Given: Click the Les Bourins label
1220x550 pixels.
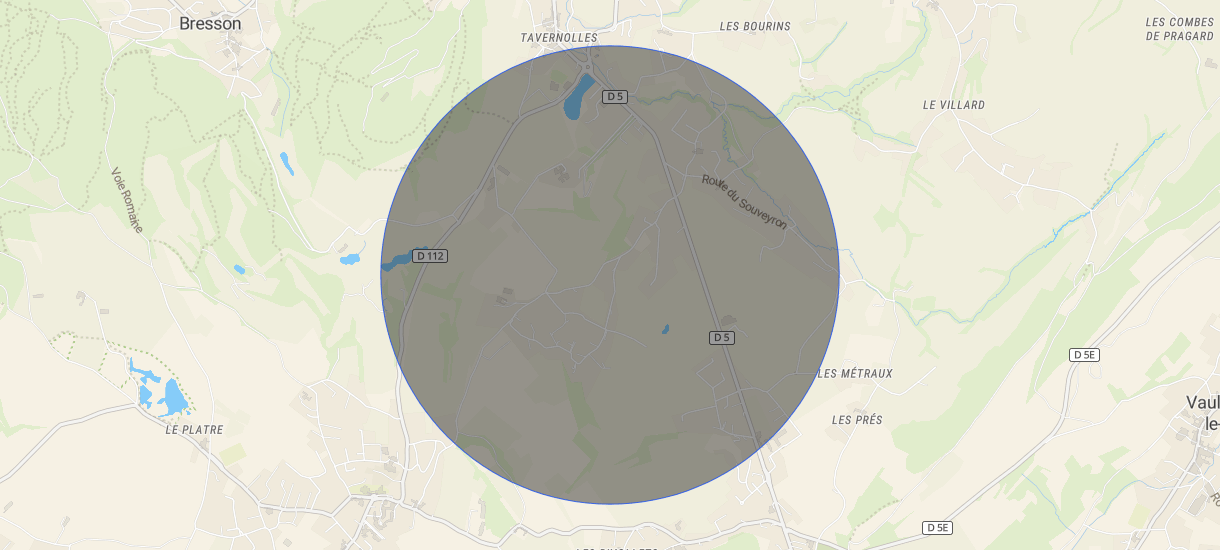Looking at the screenshot, I should tap(755, 26).
